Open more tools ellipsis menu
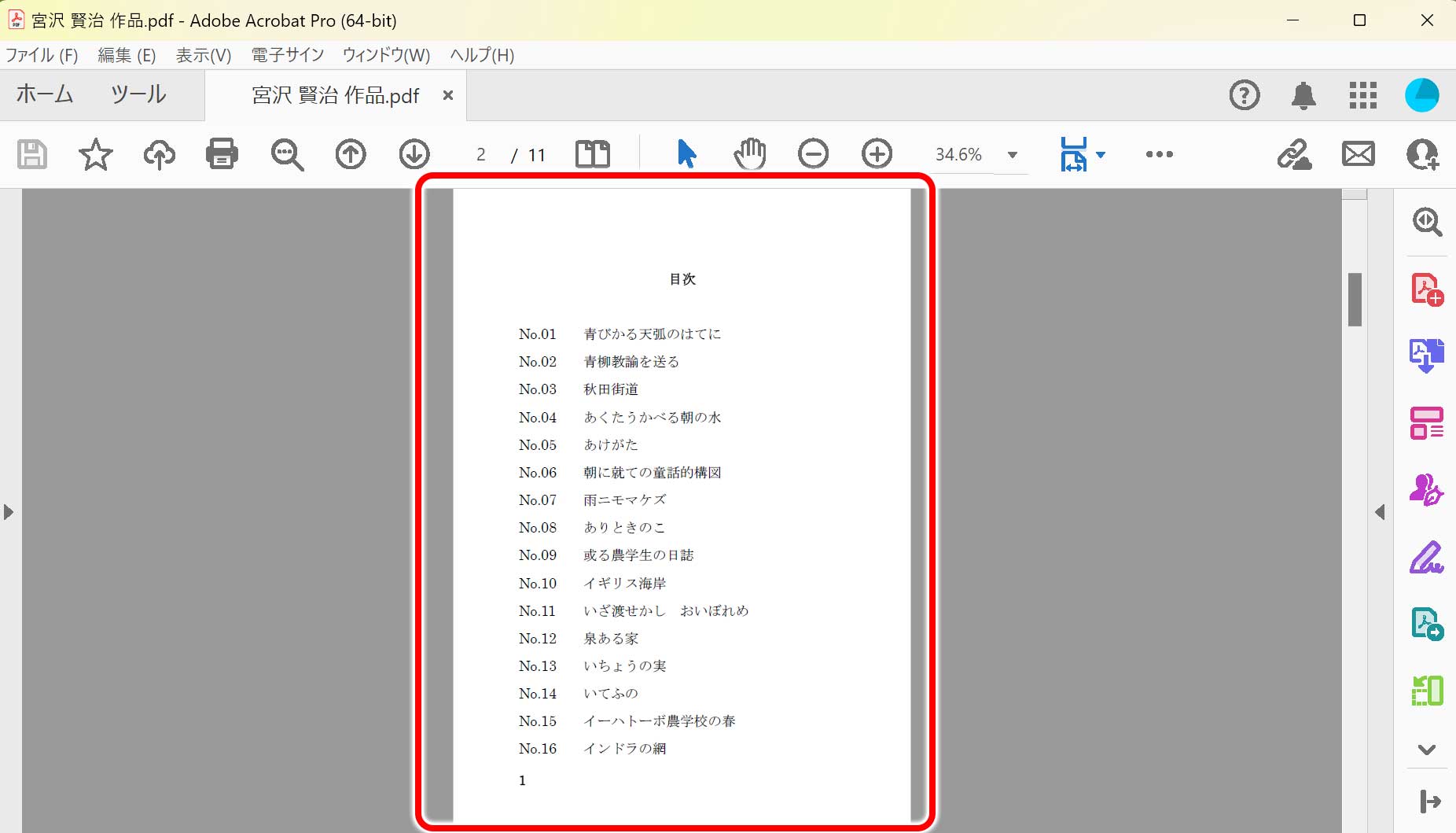Screen dimensions: 1456x833 tap(1160, 154)
